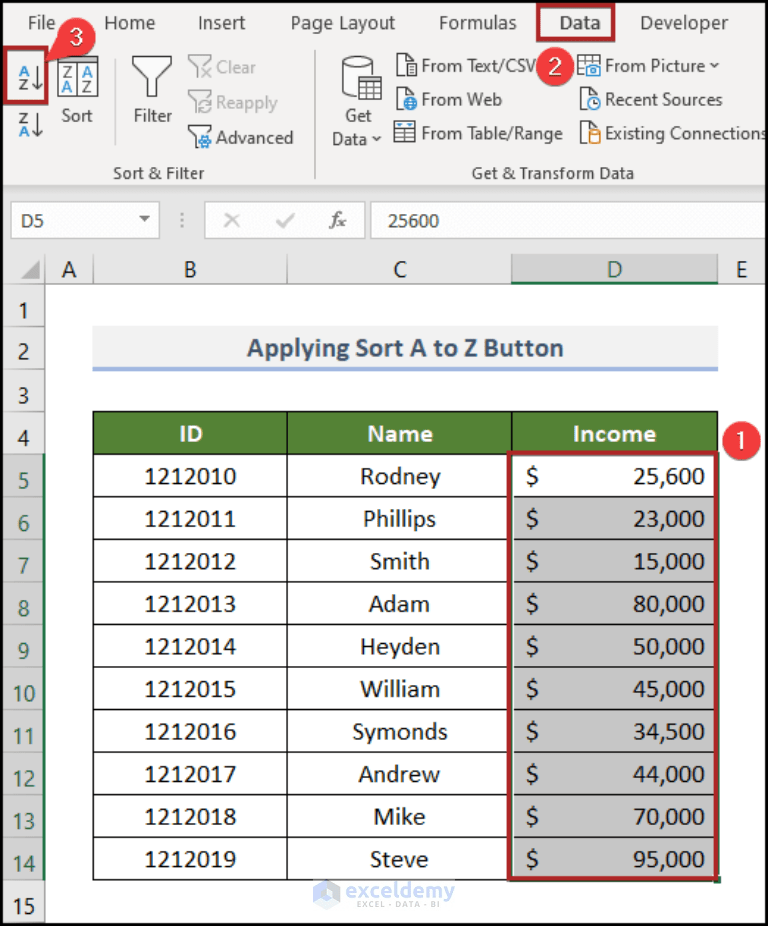Screen dimensions: 768x926
Task: Select the name cell Steve
Action: point(399,859)
